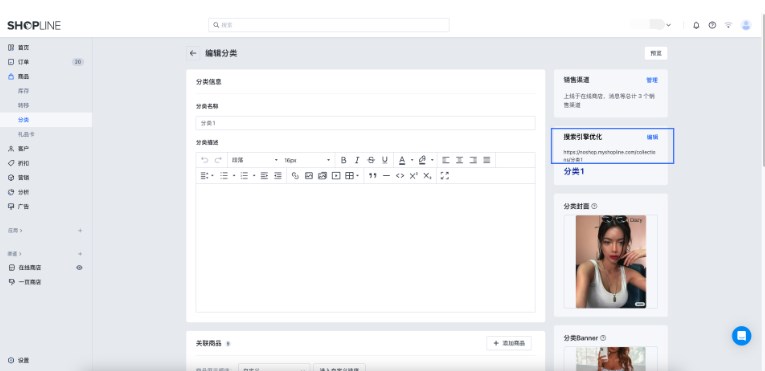Open the table dropdown arrow
765x371 pixels.
coord(358,176)
